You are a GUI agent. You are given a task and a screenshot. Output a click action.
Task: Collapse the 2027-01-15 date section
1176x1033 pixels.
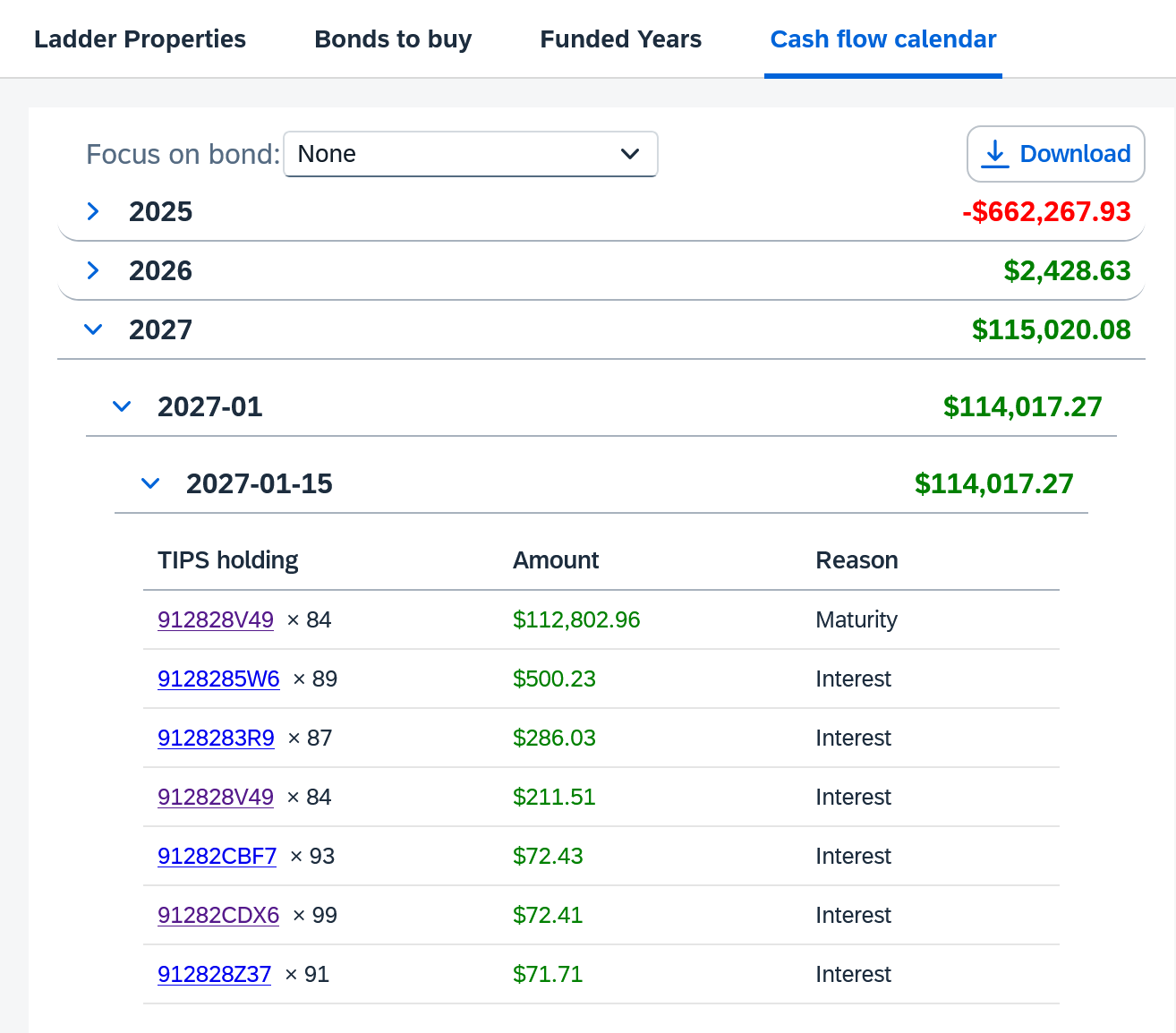(150, 483)
